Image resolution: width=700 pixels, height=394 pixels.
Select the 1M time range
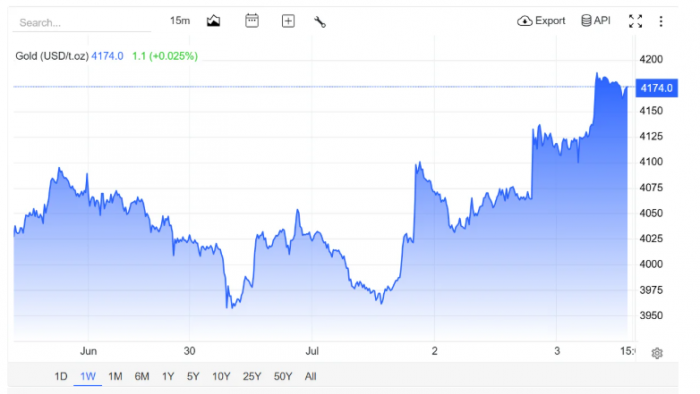[x=115, y=377]
